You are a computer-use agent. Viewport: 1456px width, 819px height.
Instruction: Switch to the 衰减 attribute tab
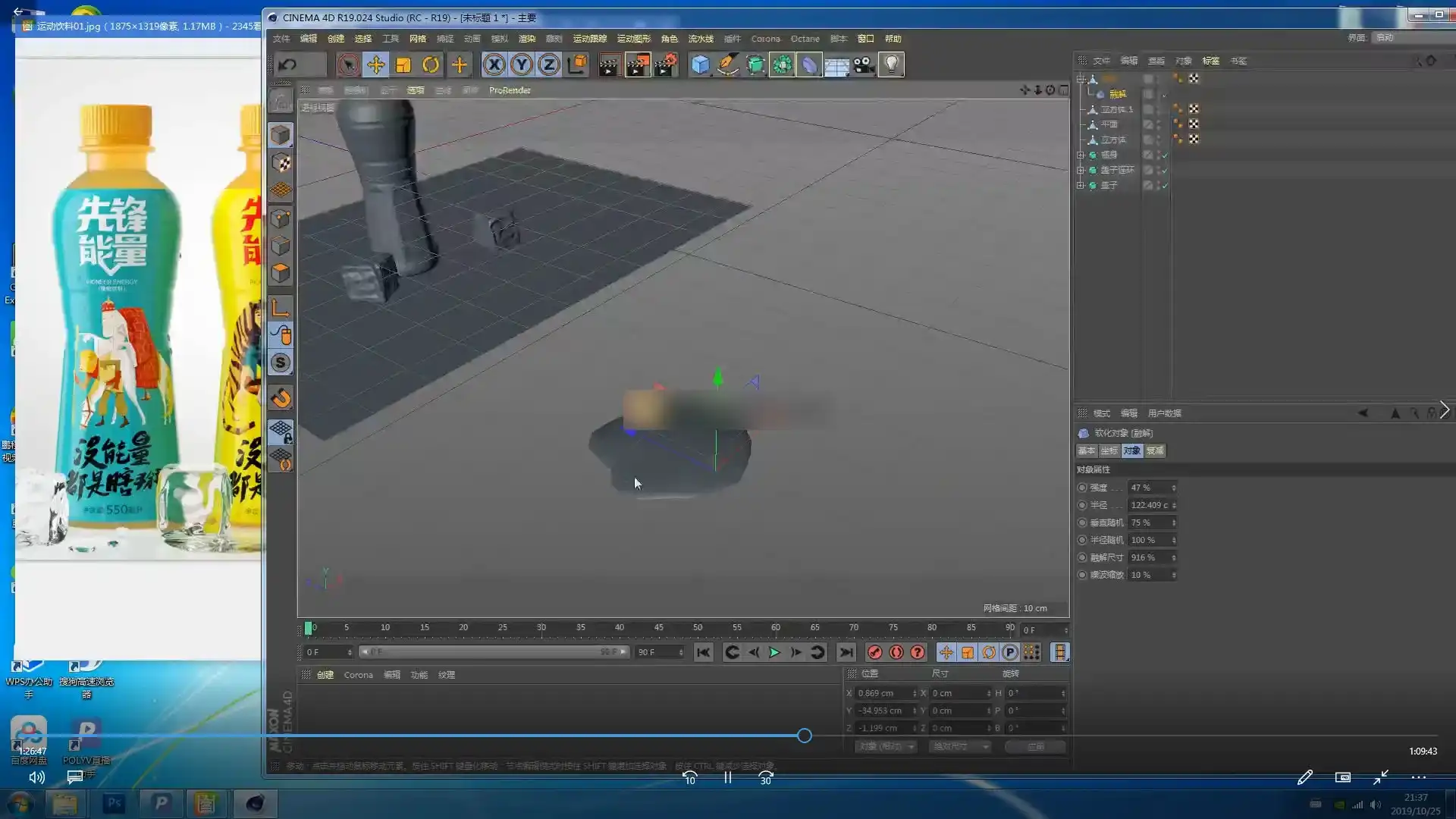click(1155, 450)
